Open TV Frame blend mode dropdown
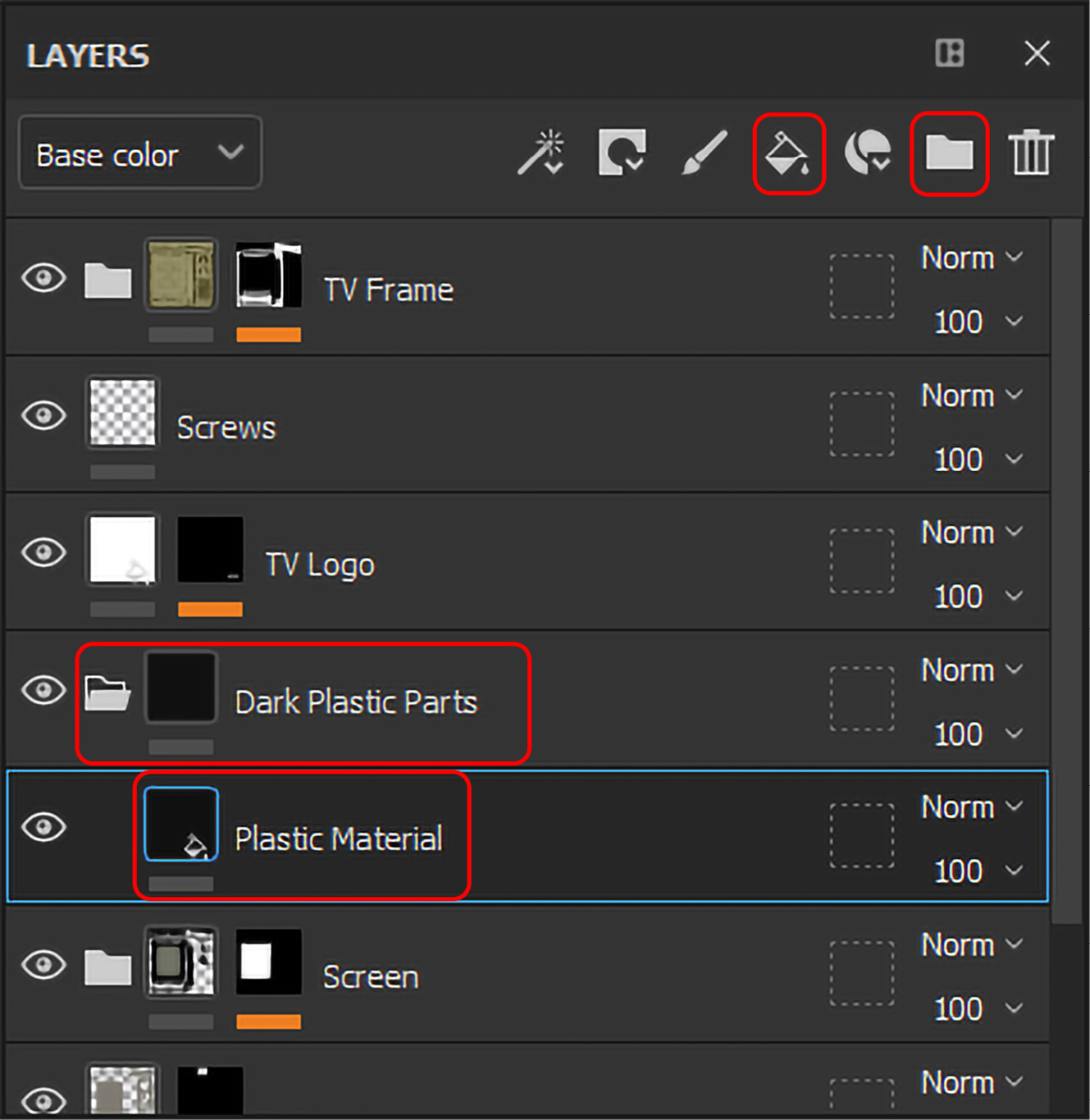 (972, 258)
